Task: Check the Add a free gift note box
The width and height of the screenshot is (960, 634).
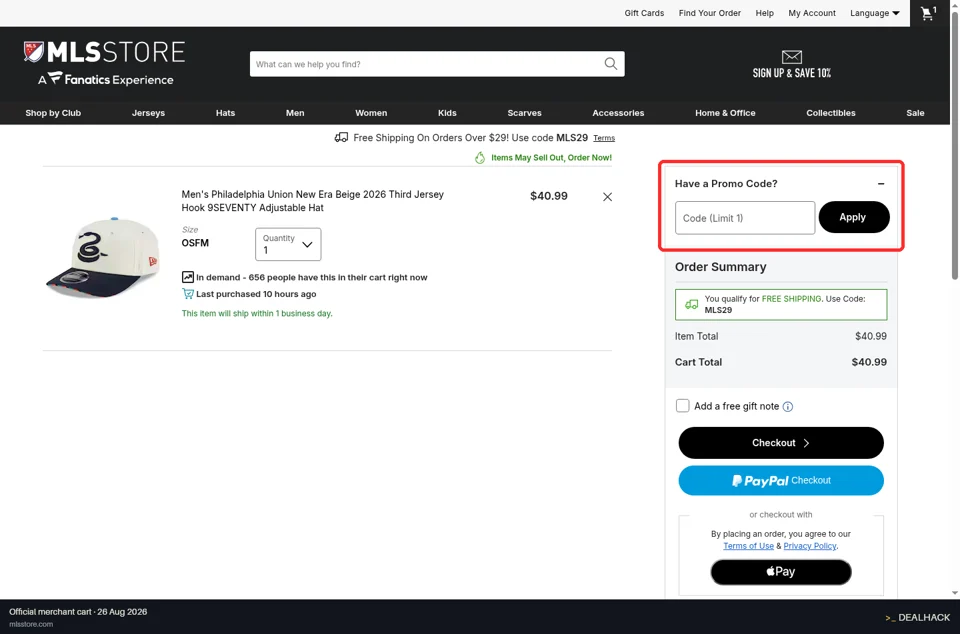Action: 683,406
